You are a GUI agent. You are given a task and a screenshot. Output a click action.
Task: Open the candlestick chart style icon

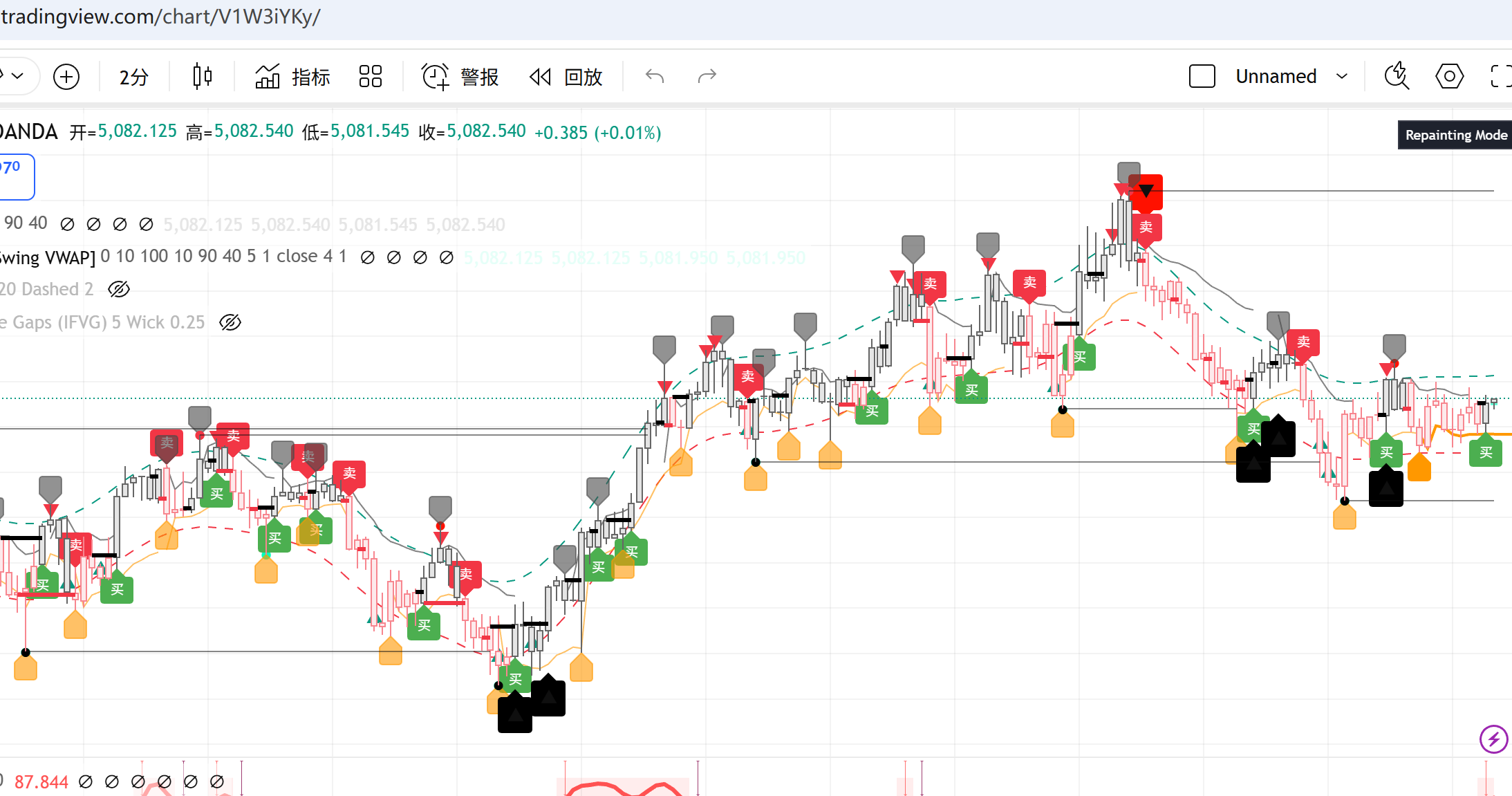point(202,76)
